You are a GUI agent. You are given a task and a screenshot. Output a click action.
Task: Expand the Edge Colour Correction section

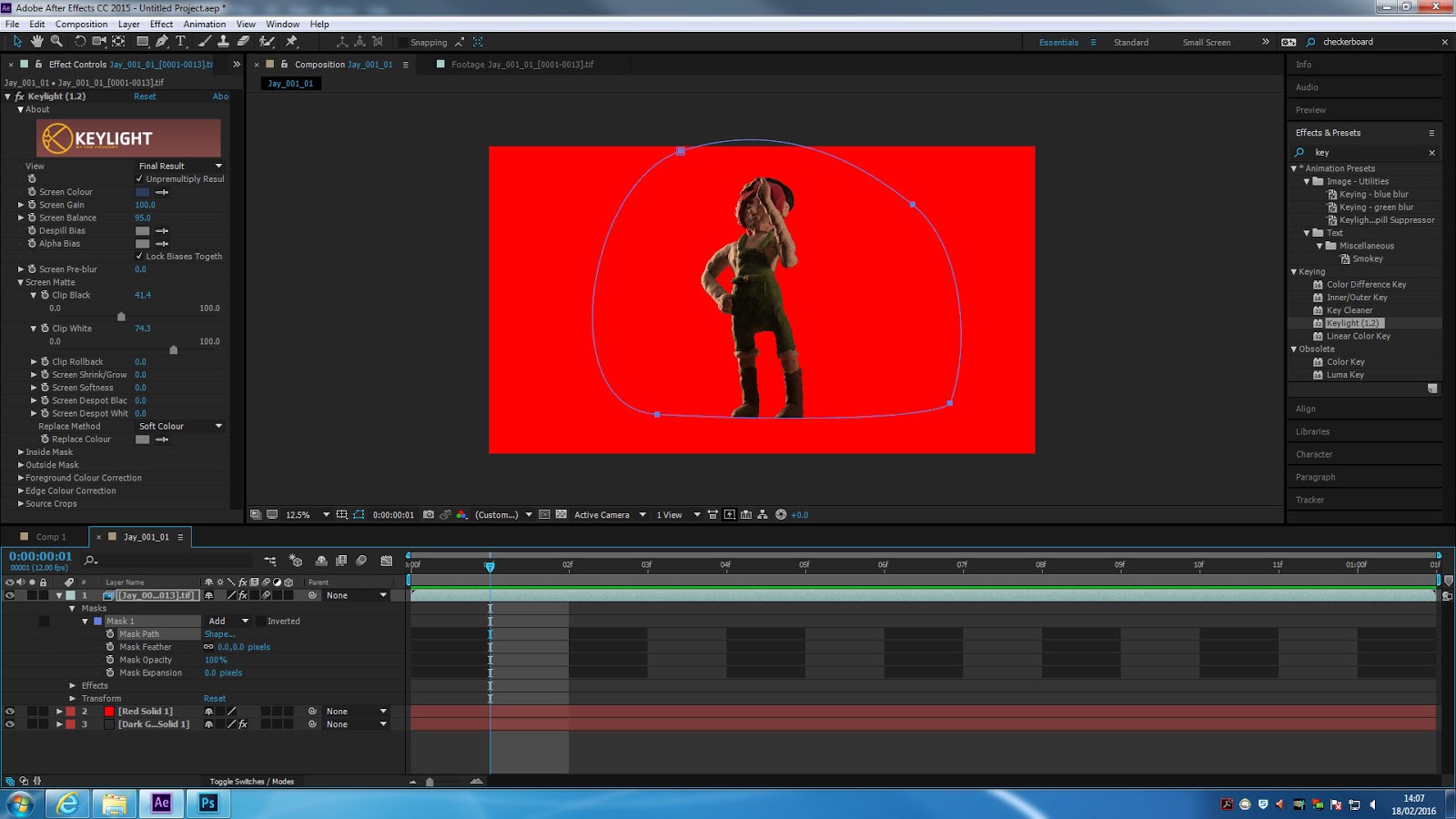point(21,490)
